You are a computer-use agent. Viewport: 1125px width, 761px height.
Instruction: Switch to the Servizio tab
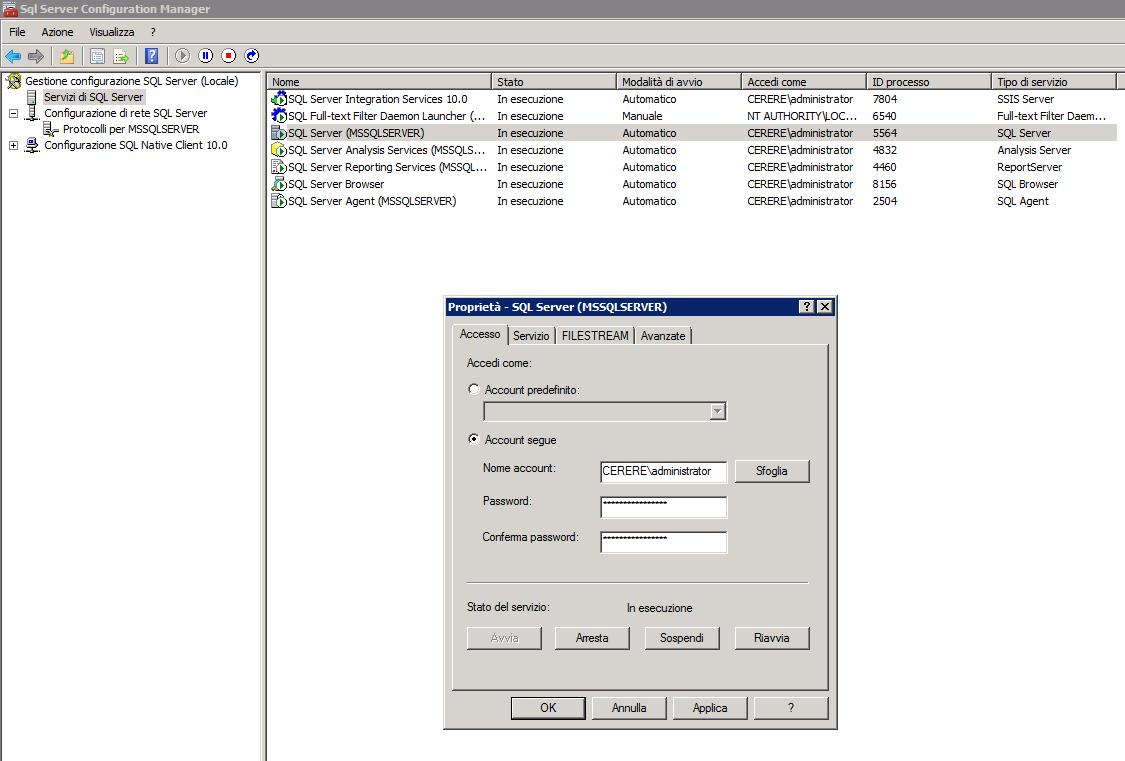pyautogui.click(x=531, y=336)
